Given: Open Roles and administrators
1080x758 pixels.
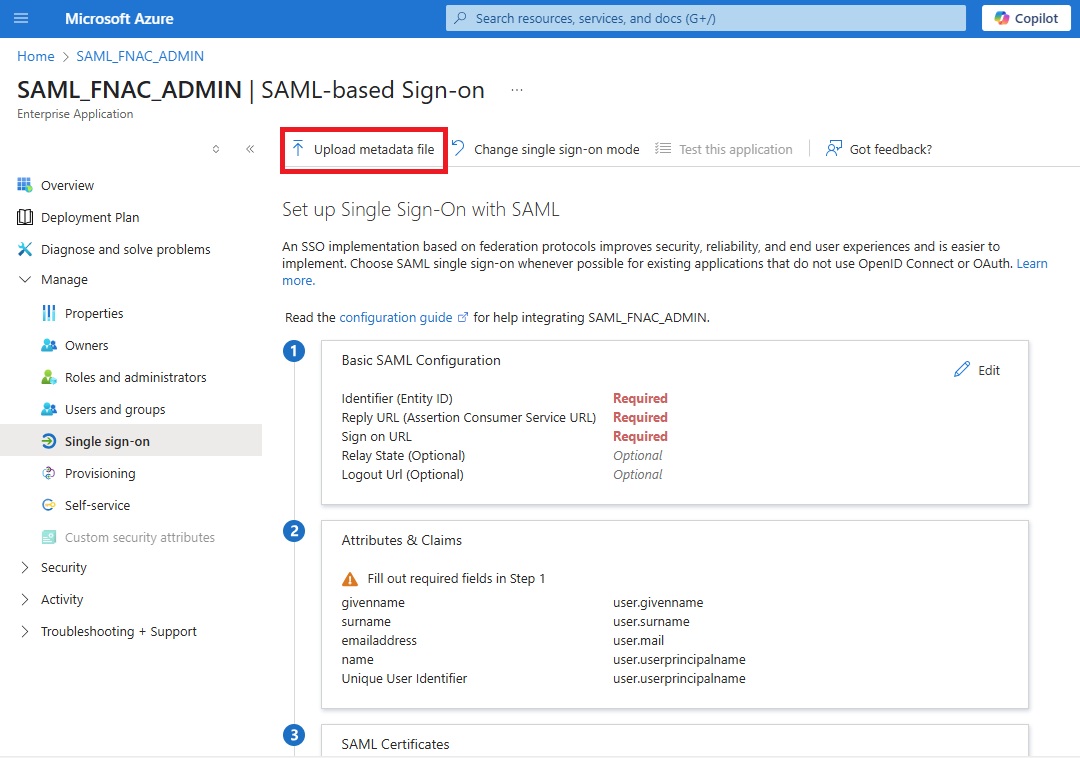Looking at the screenshot, I should (50, 376).
